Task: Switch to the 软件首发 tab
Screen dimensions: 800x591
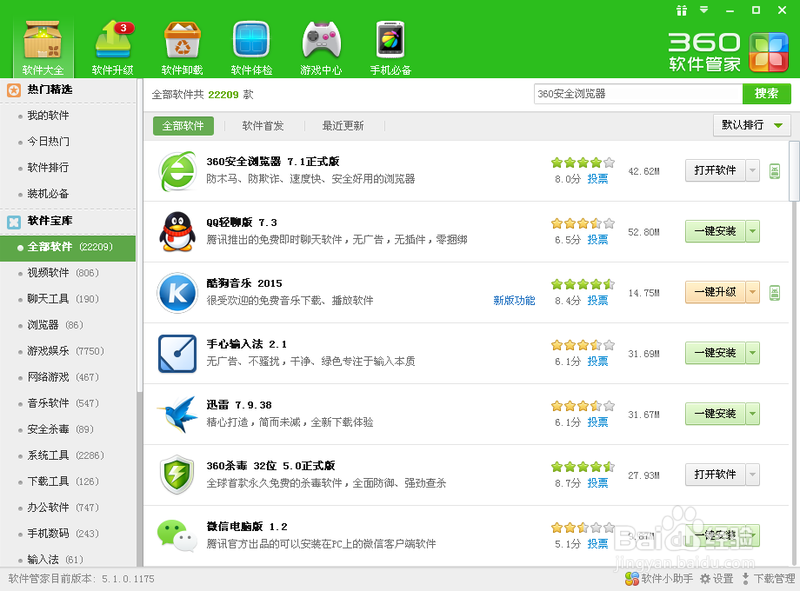Action: click(263, 126)
